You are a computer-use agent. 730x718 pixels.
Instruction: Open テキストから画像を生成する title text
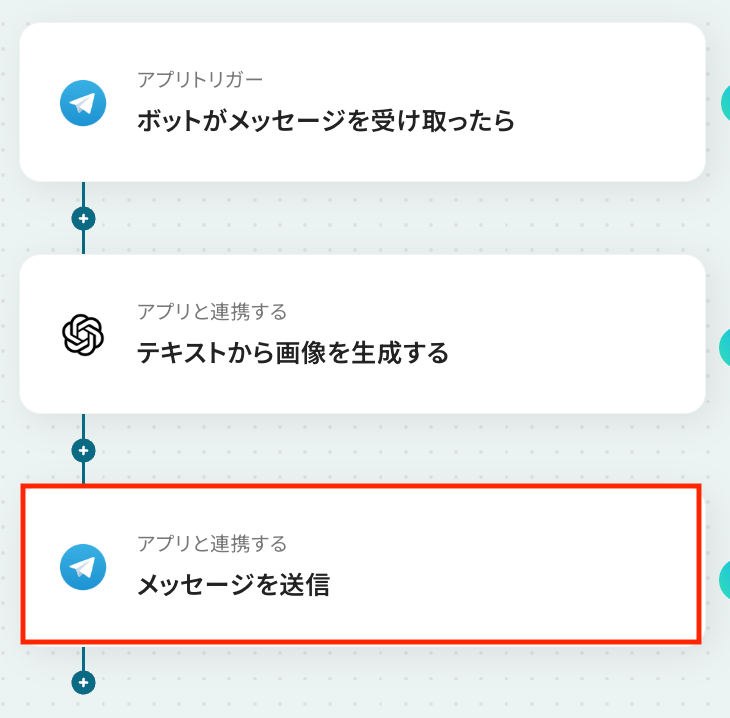click(x=292, y=353)
